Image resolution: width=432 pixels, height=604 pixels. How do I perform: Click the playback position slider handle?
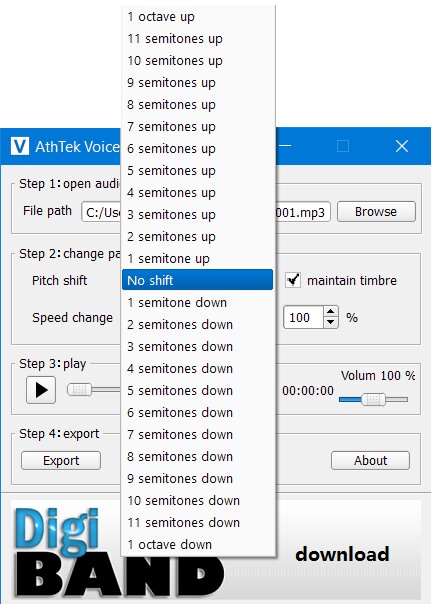79,390
